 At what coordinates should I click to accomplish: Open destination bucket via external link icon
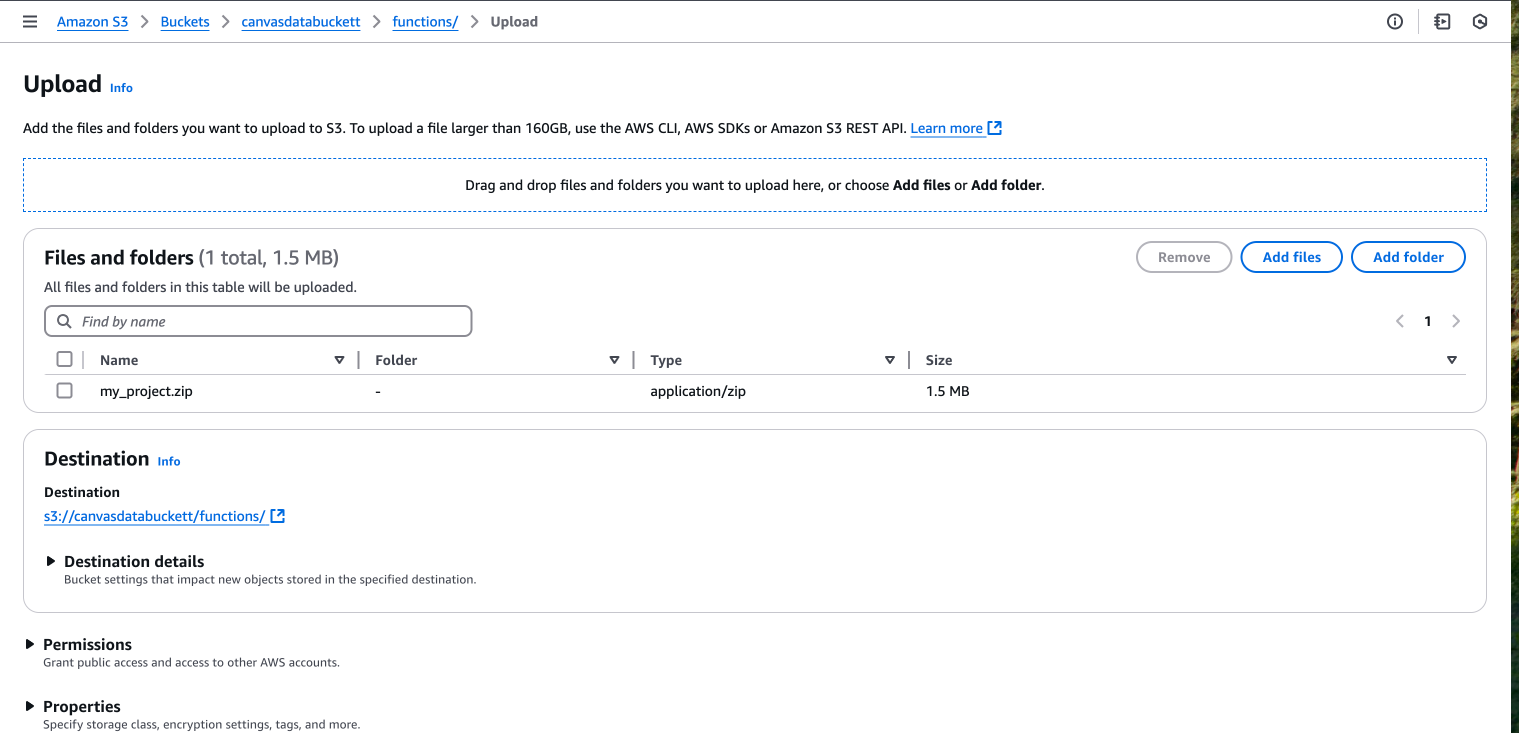pyautogui.click(x=278, y=516)
